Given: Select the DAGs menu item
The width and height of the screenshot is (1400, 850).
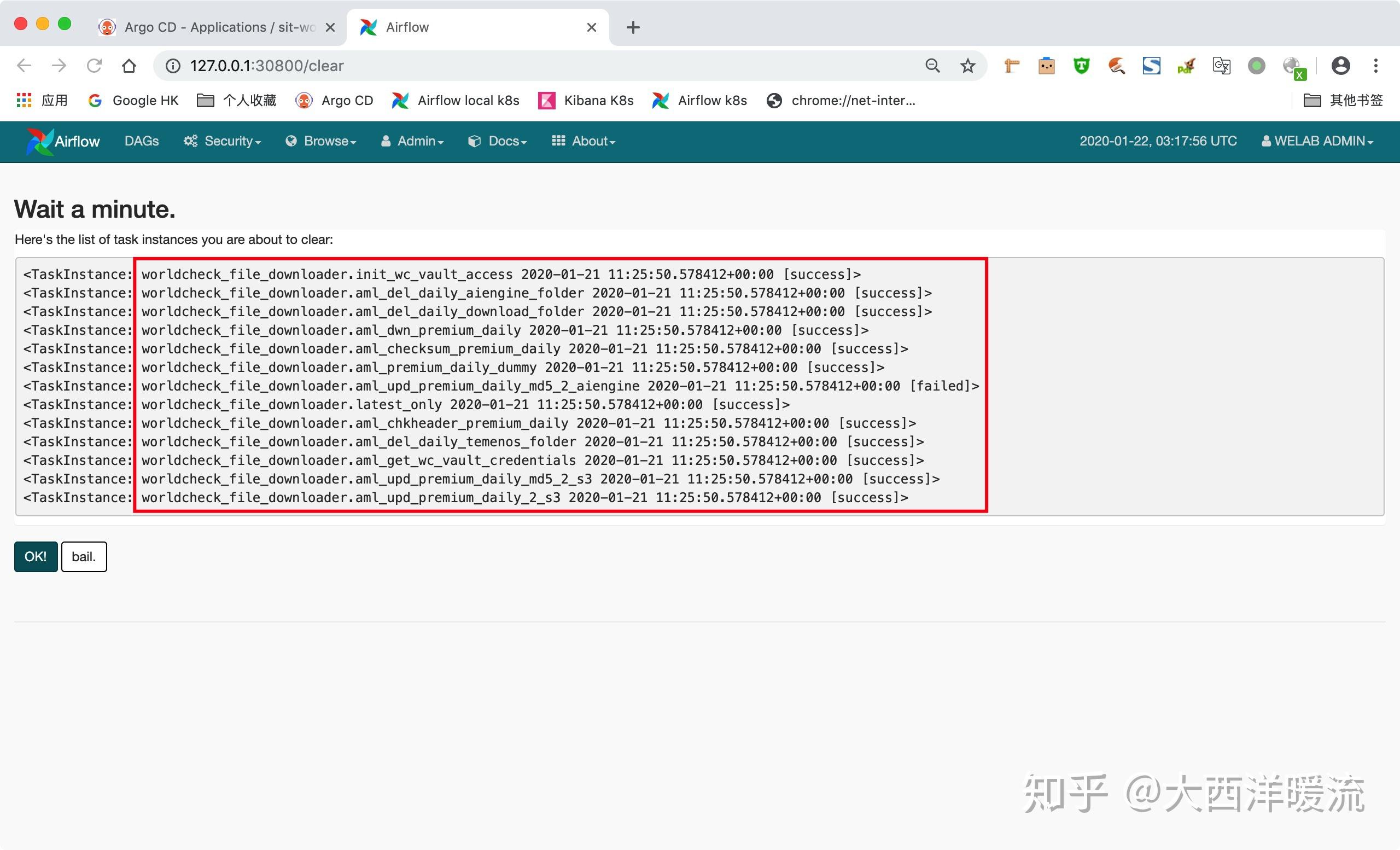Looking at the screenshot, I should point(141,141).
